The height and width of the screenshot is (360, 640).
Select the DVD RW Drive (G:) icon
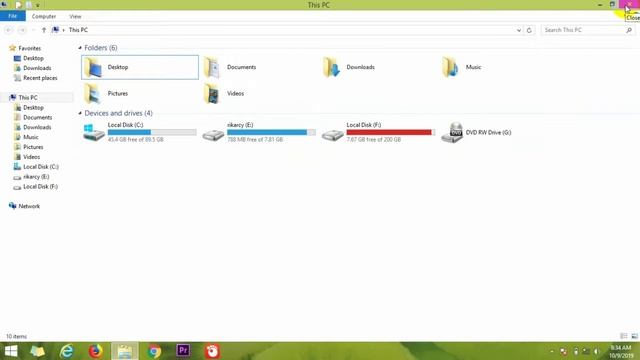pos(452,133)
